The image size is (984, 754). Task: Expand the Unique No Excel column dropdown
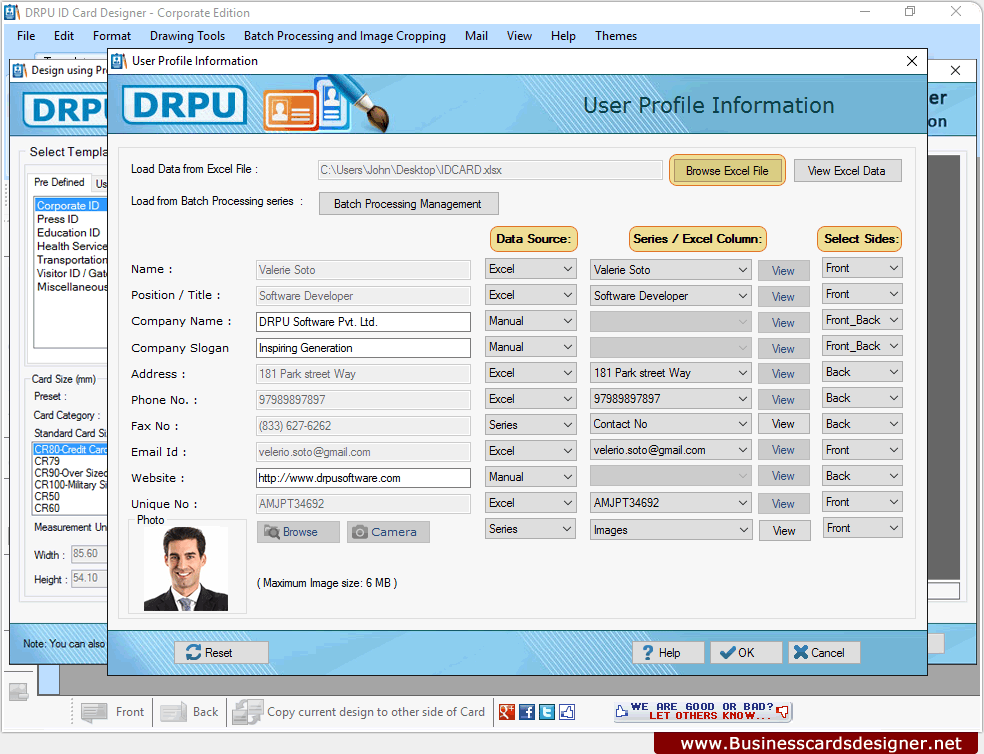tap(670, 503)
